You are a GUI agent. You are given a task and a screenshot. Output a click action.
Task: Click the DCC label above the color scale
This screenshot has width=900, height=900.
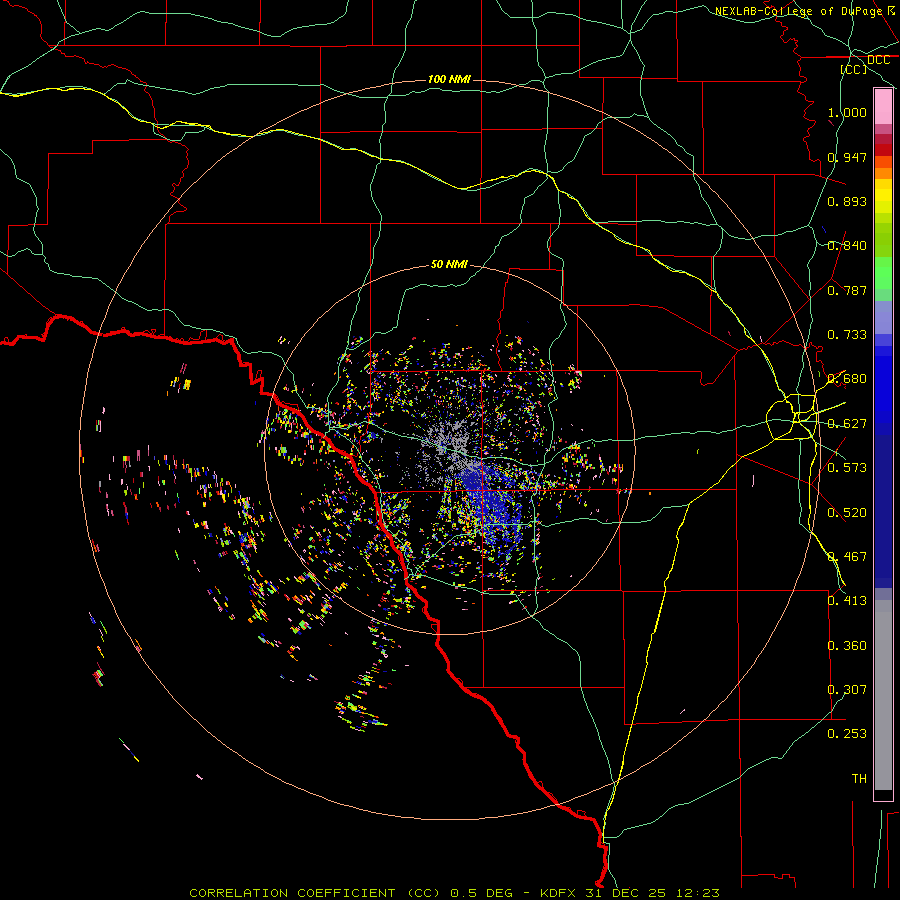point(878,60)
